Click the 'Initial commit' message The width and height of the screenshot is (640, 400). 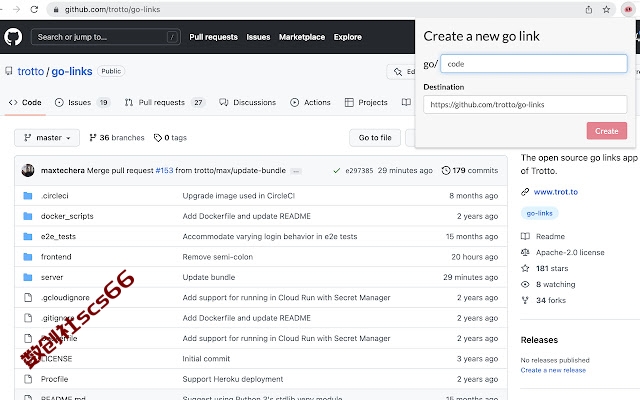206,359
